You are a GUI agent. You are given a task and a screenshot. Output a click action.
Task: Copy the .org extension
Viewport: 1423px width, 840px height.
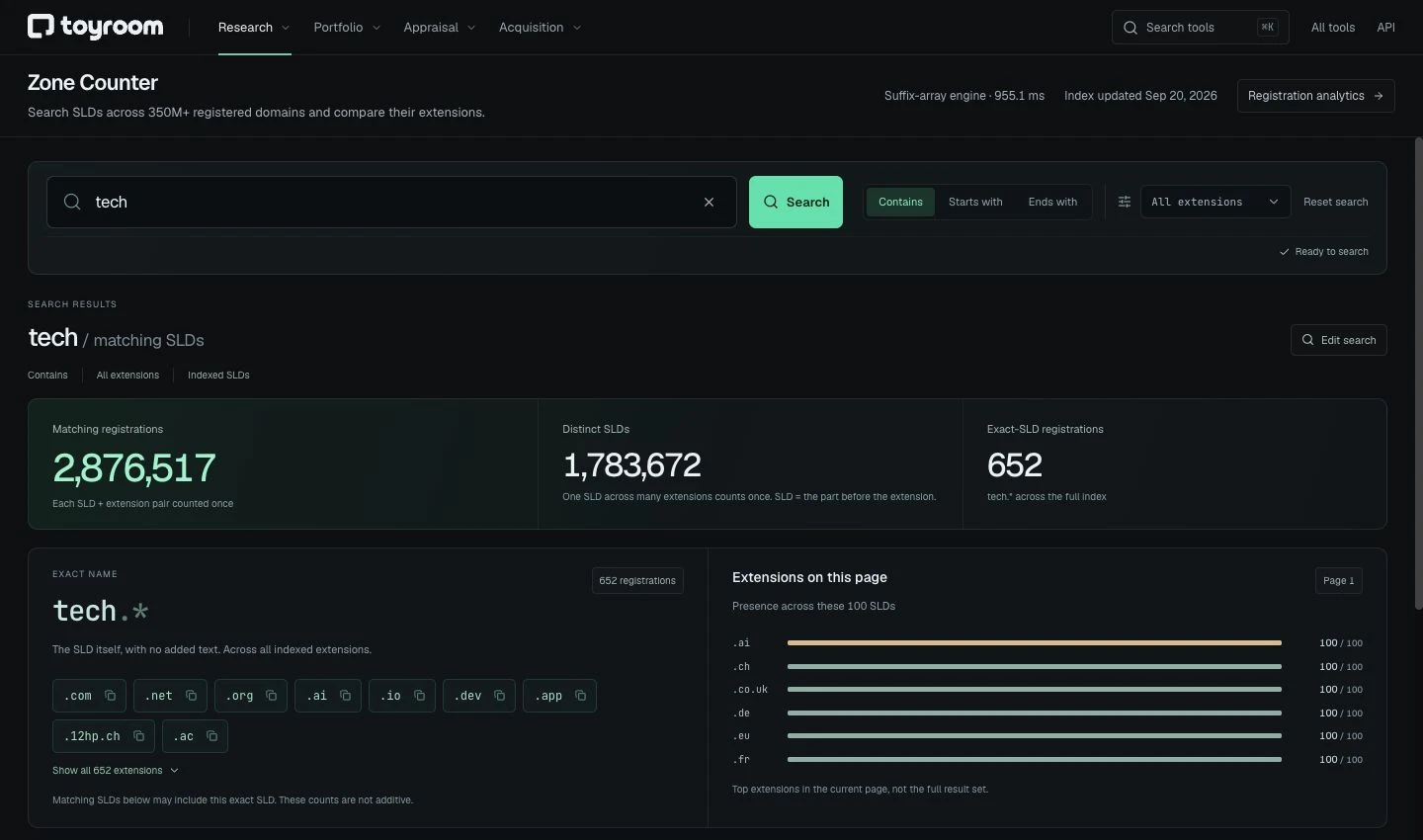pyautogui.click(x=271, y=696)
